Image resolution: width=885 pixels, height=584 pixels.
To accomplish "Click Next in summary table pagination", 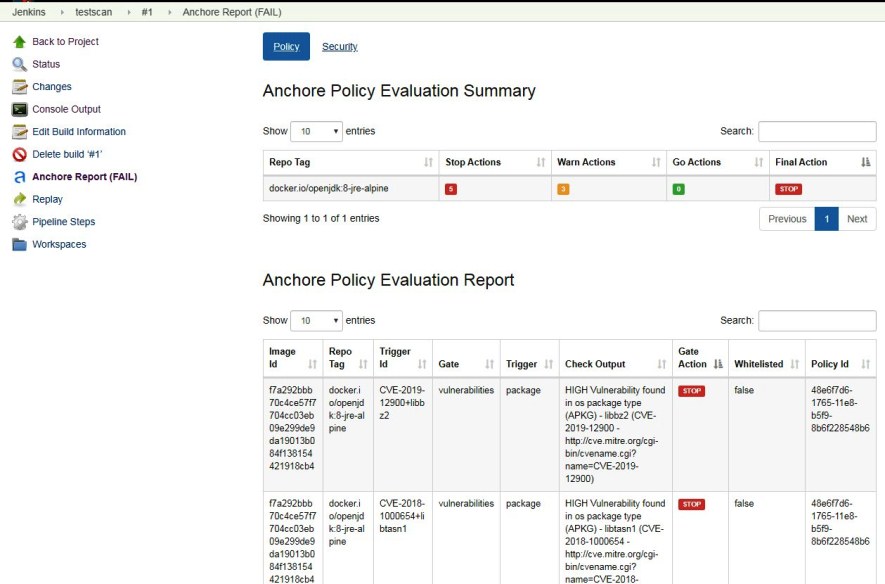I will coord(857,219).
